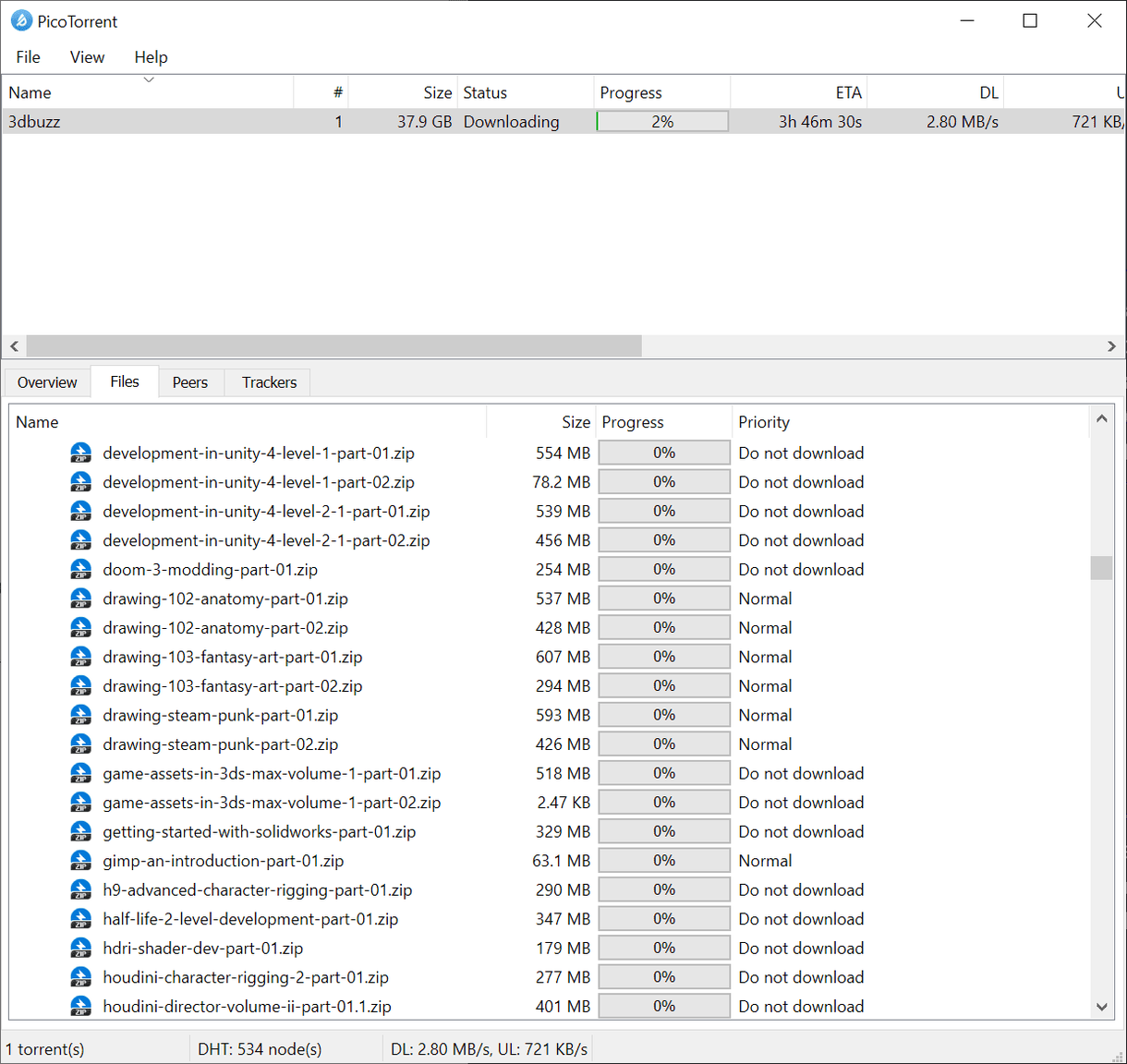Click zip icon of houdini-director-volume-ii-part-01.1.zip

(81, 1006)
